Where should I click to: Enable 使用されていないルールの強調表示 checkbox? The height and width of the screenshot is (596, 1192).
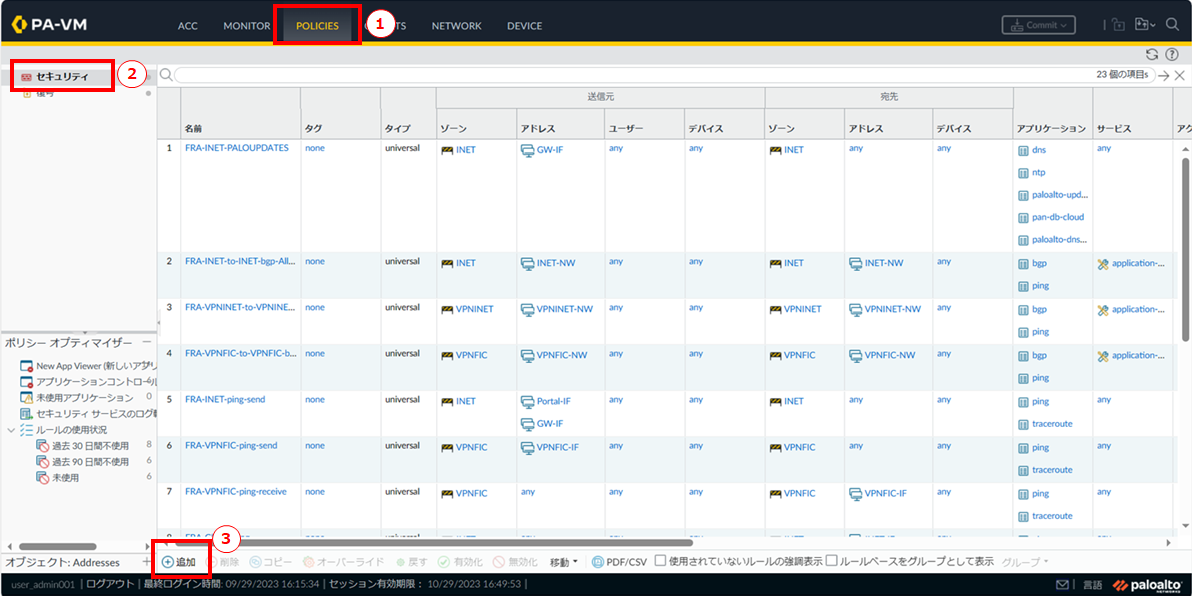coord(661,562)
